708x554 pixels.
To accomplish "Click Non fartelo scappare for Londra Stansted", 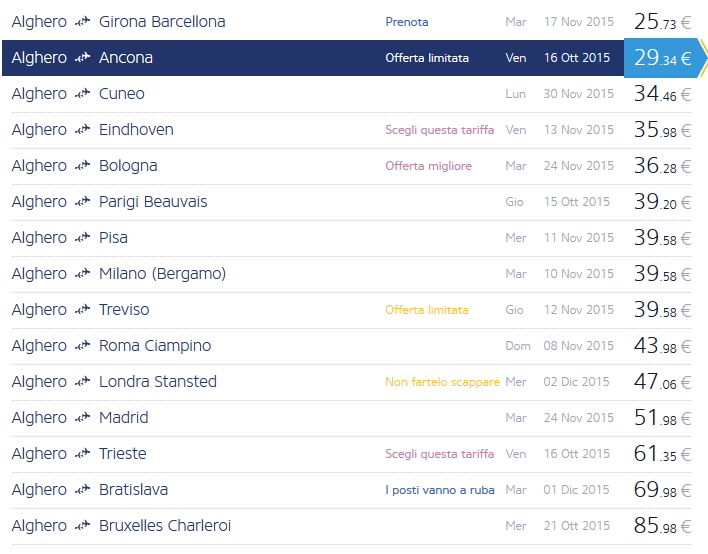I will coord(442,382).
